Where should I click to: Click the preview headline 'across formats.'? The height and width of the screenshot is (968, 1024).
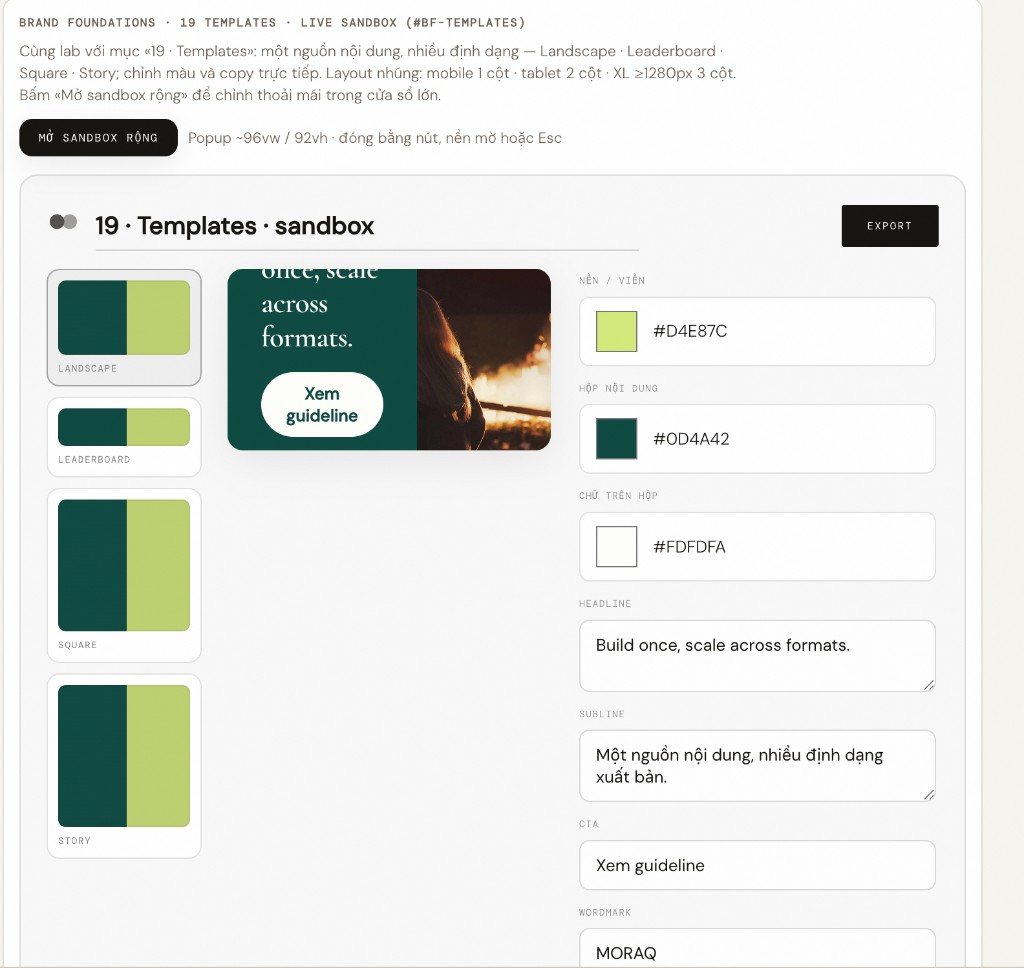click(x=307, y=321)
